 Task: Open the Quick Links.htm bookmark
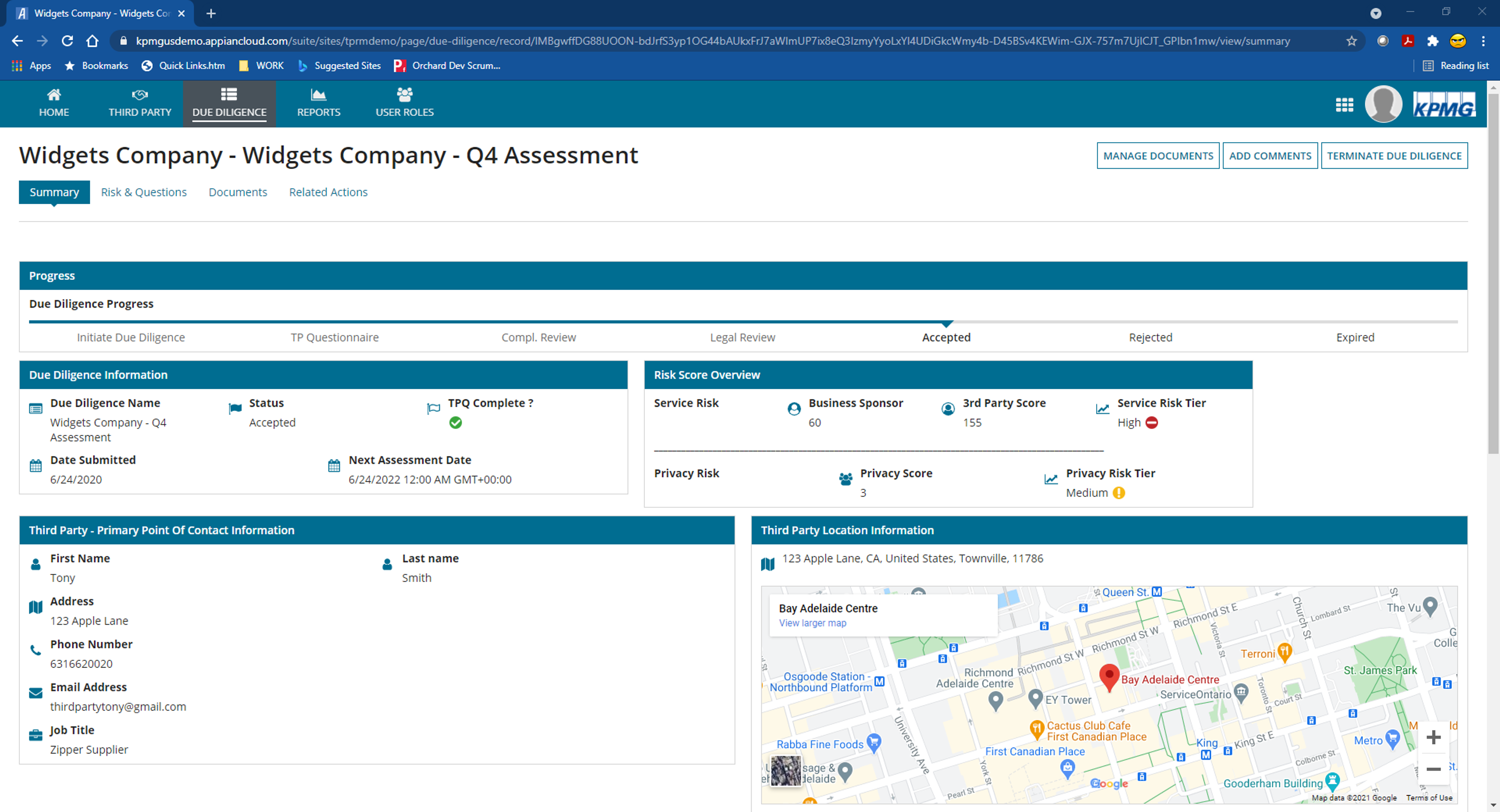point(184,66)
